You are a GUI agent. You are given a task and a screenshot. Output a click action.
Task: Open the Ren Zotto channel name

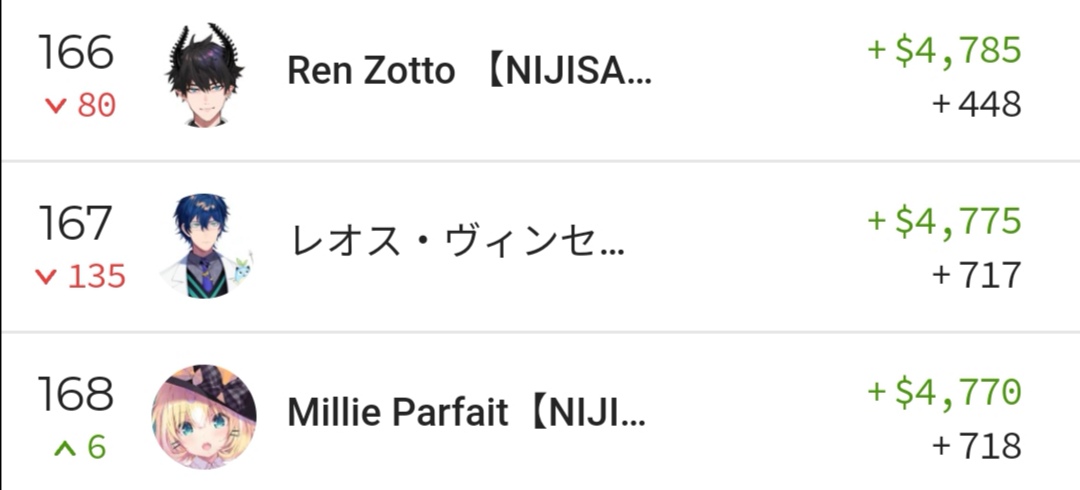(x=469, y=70)
